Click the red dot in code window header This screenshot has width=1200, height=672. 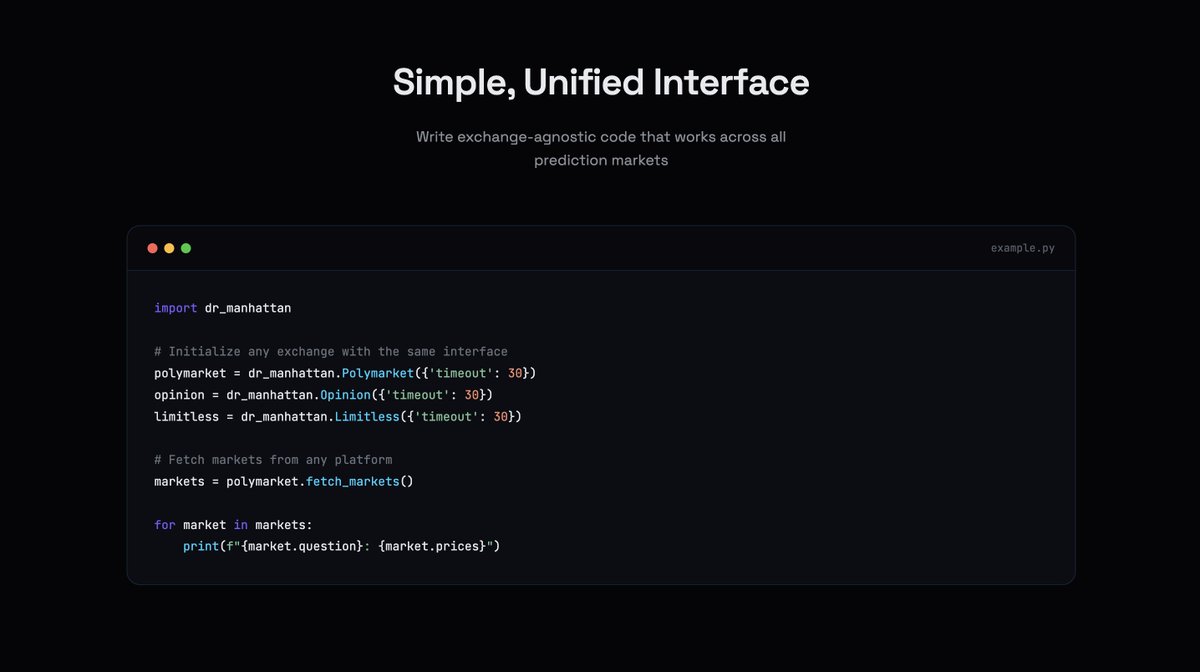tap(153, 248)
